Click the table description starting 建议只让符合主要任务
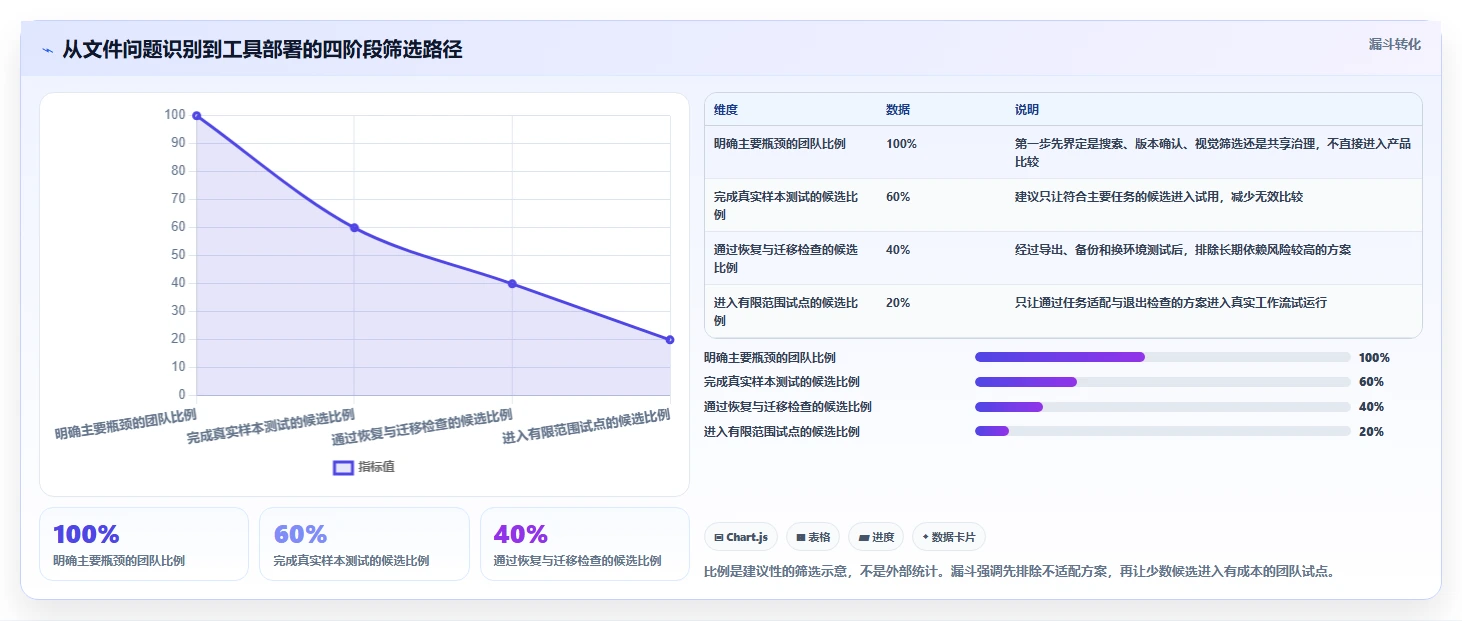The width and height of the screenshot is (1462, 621). 1159,197
